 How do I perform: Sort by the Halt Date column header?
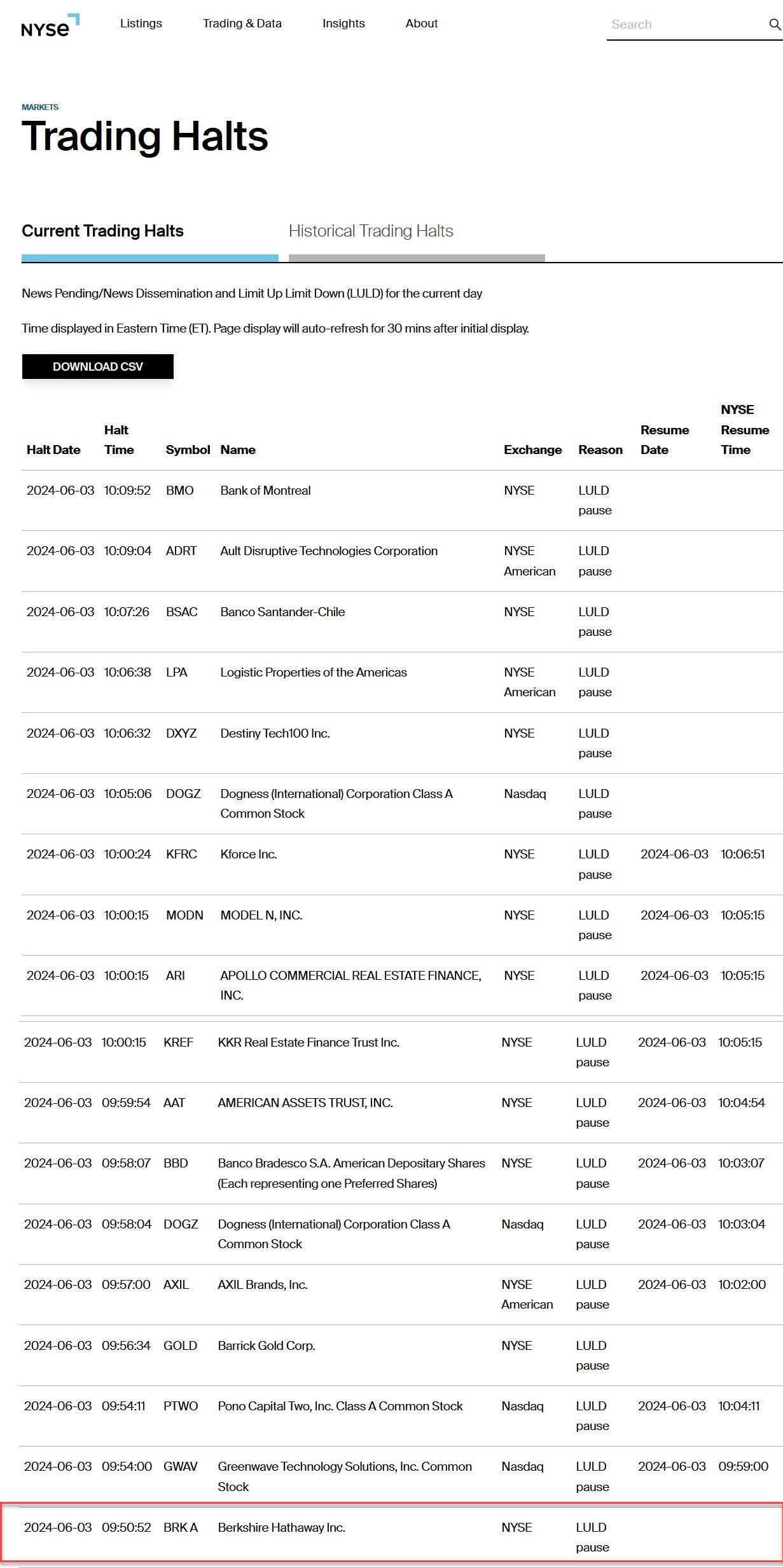[53, 450]
